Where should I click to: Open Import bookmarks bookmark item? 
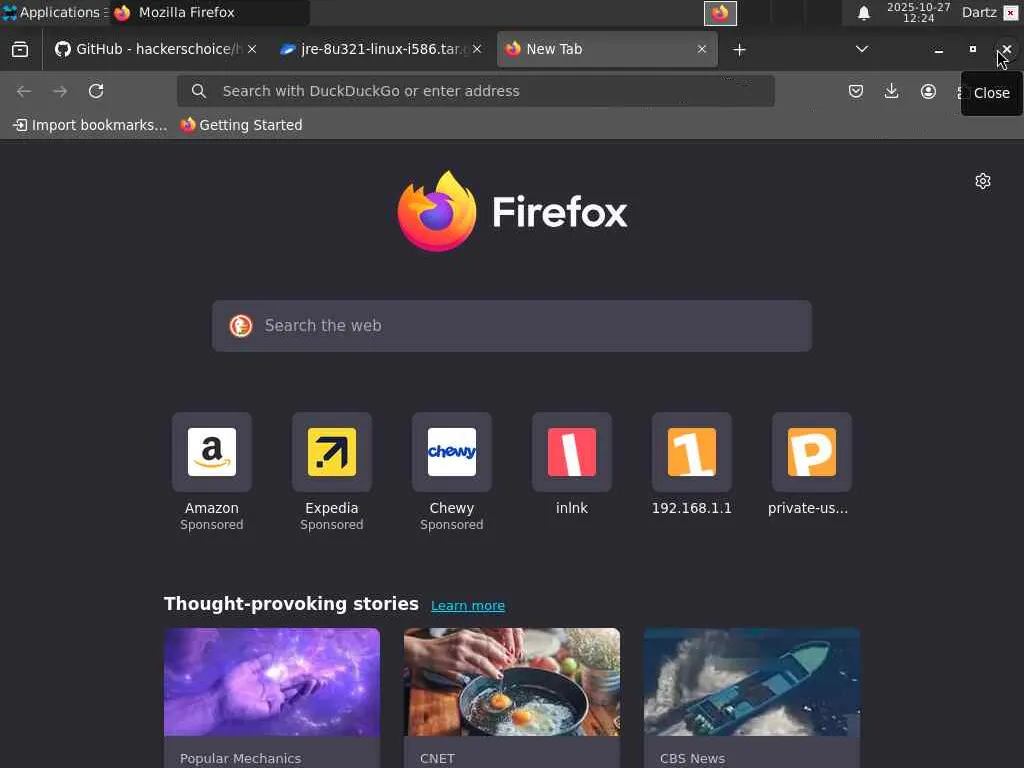click(x=90, y=125)
